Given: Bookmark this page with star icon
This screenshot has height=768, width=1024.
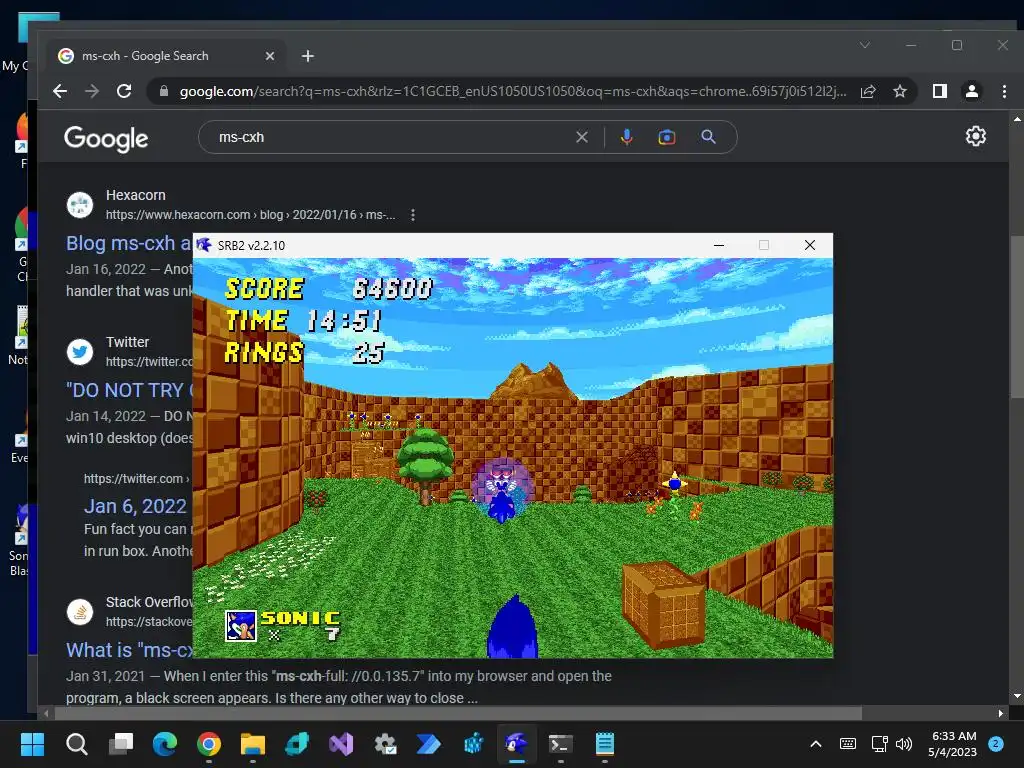Looking at the screenshot, I should (900, 91).
